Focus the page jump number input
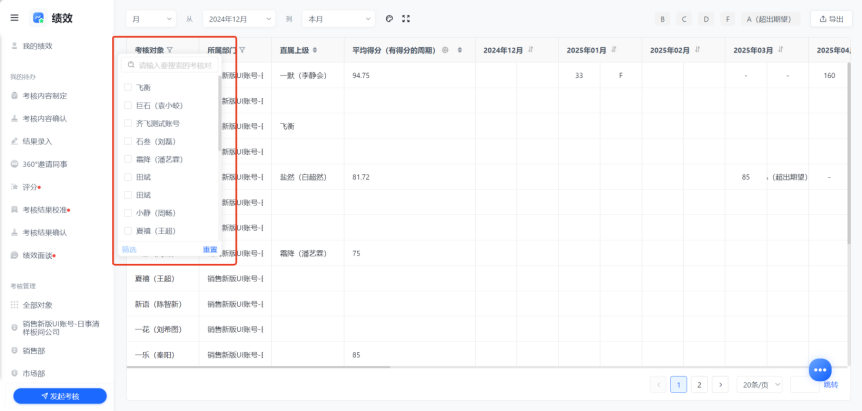Image resolution: width=862 pixels, height=411 pixels. 804,385
